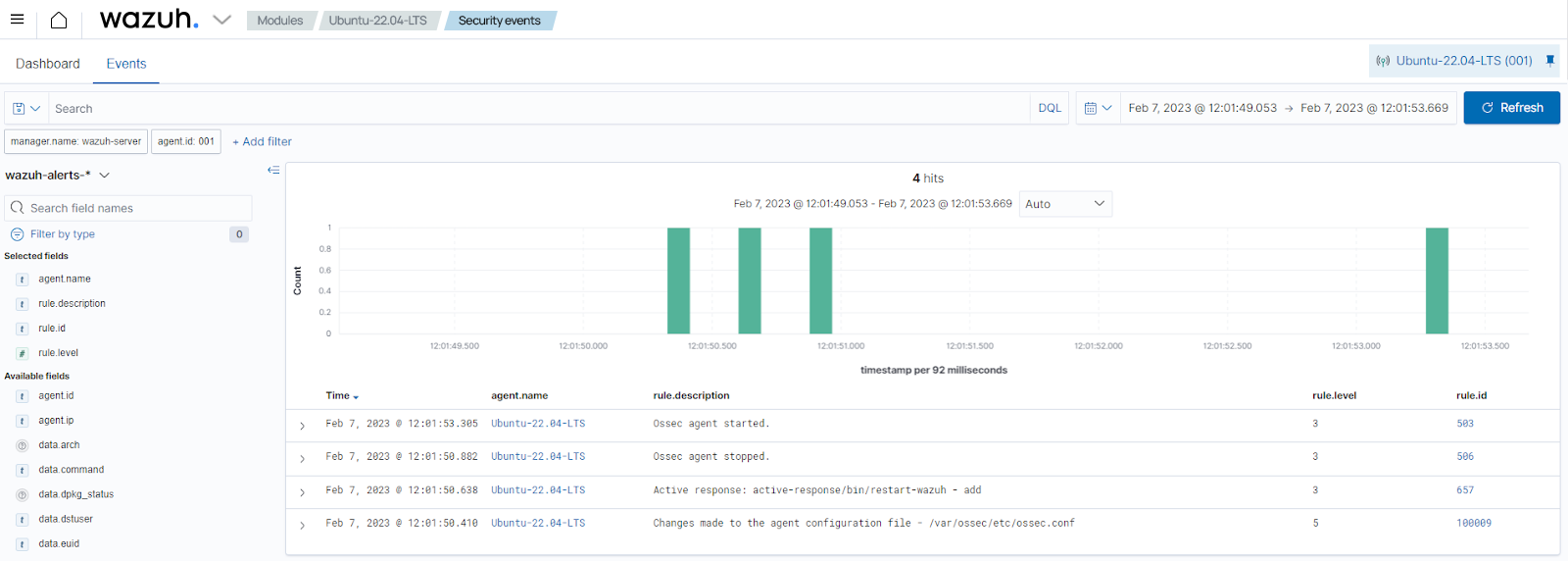Open the wazuh-alerts-* index pattern dropdown
1568x561 pixels.
(58, 175)
